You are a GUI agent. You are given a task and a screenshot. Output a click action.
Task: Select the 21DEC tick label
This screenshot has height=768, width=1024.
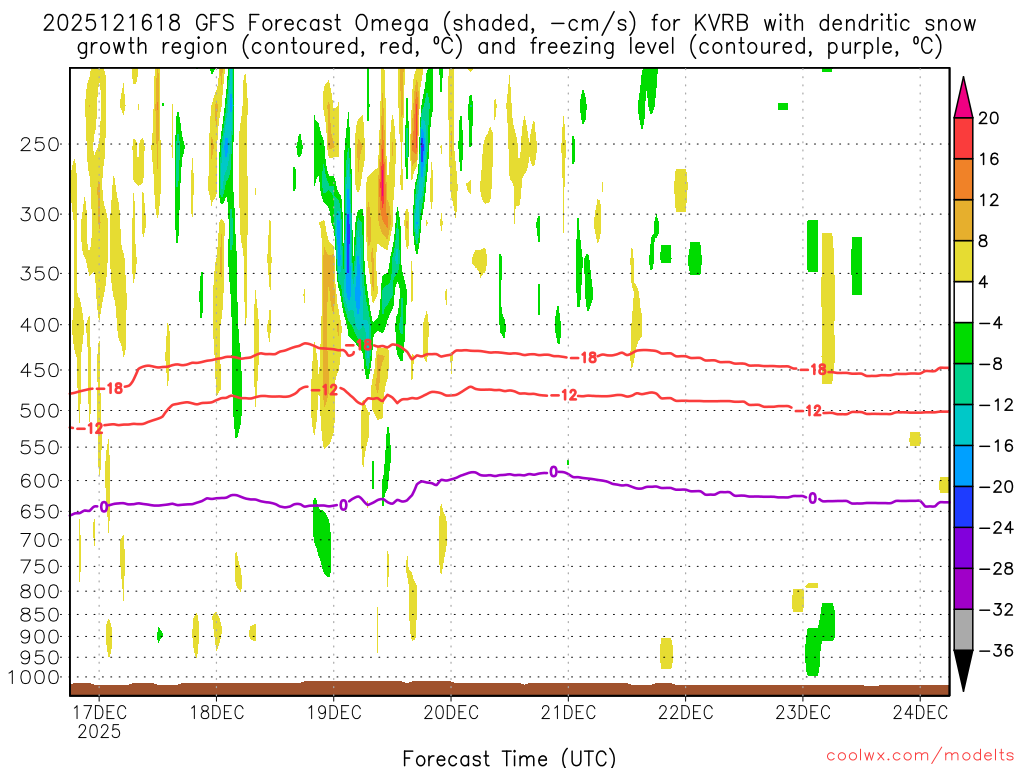coord(568,712)
